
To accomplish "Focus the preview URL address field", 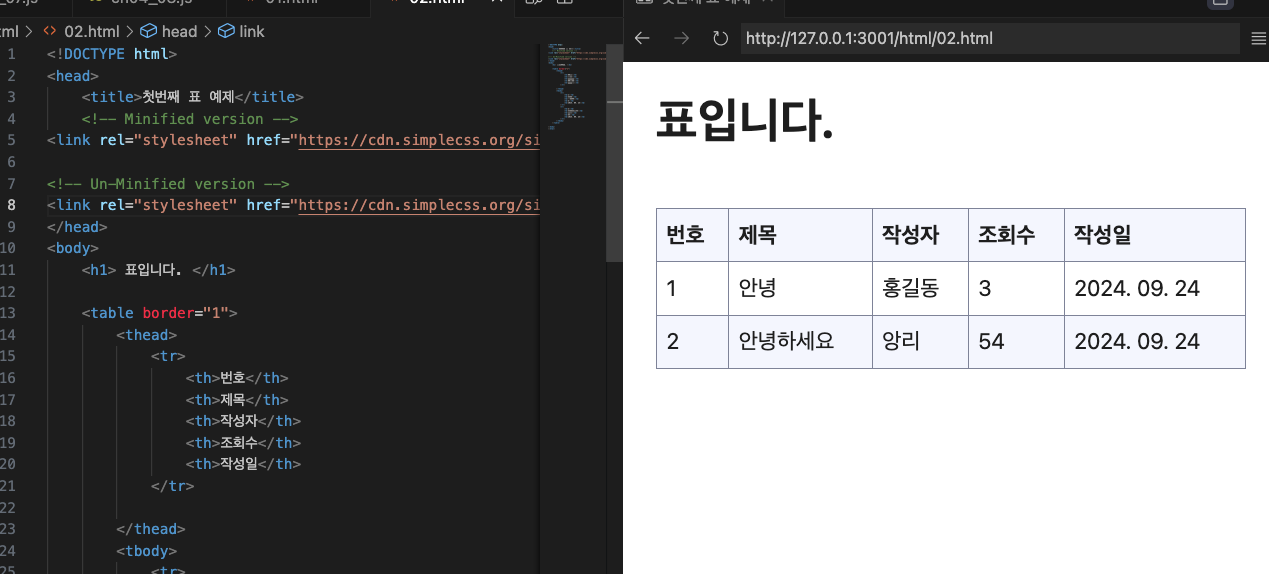I will pos(990,38).
